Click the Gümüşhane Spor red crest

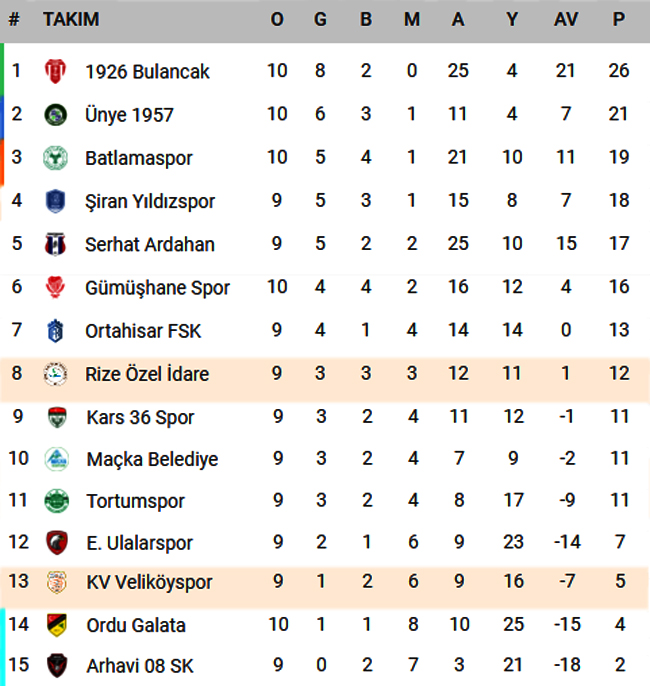(x=56, y=287)
